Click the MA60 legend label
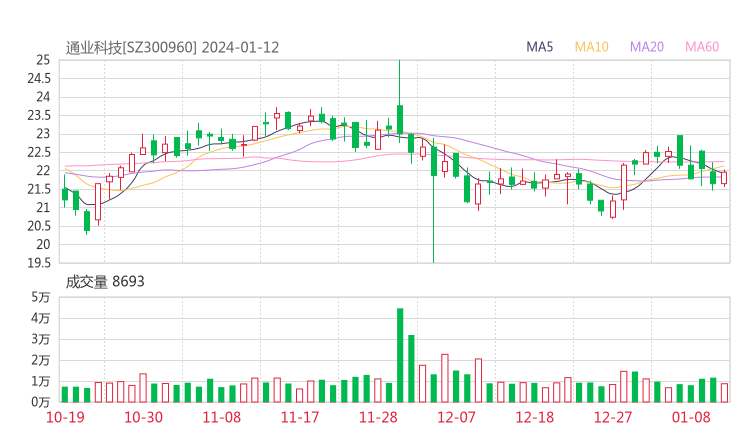The image size is (740, 440). click(702, 47)
